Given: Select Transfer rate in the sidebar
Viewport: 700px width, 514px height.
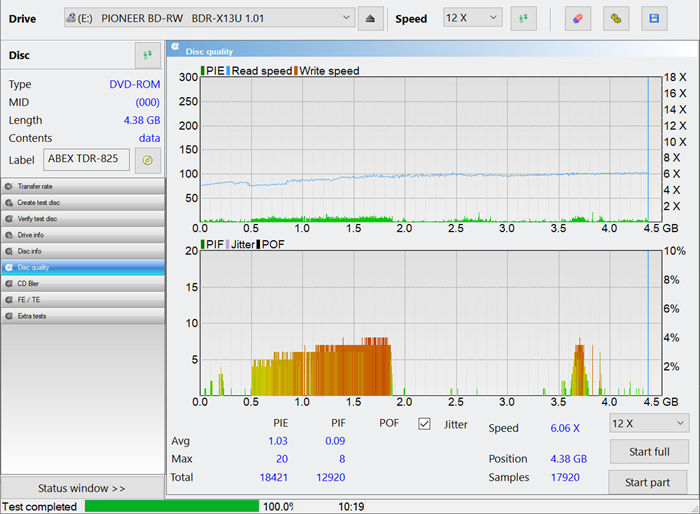Looking at the screenshot, I should coord(82,186).
